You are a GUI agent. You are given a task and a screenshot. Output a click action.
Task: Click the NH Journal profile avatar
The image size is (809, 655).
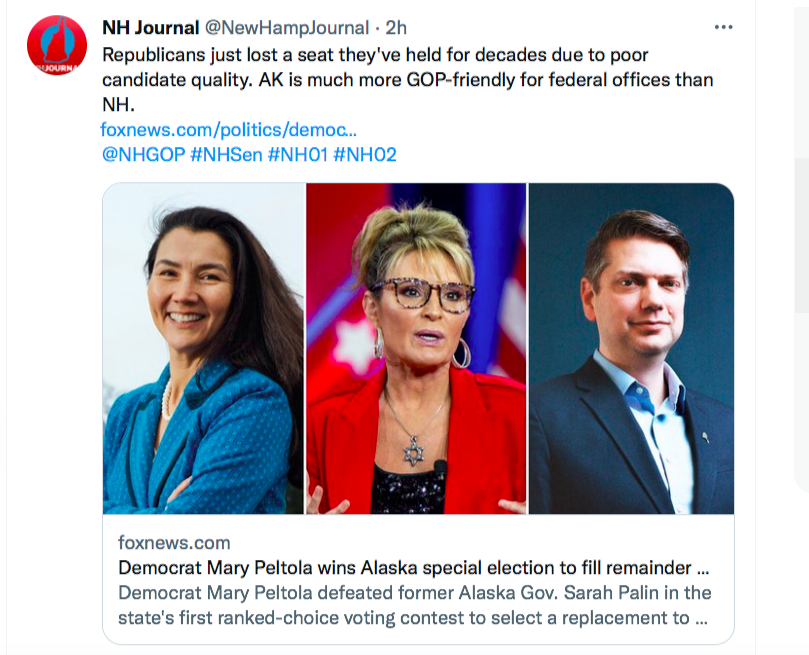(57, 46)
